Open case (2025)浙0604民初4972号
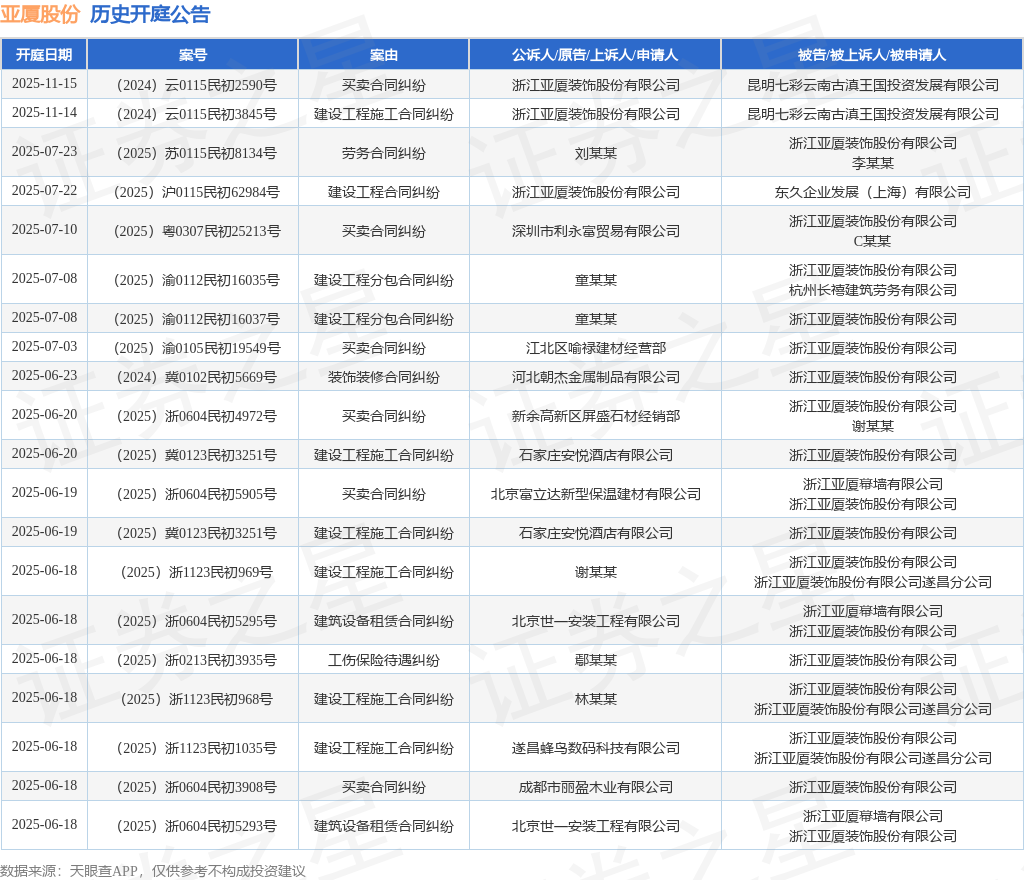The width and height of the screenshot is (1024, 880). click(x=193, y=416)
